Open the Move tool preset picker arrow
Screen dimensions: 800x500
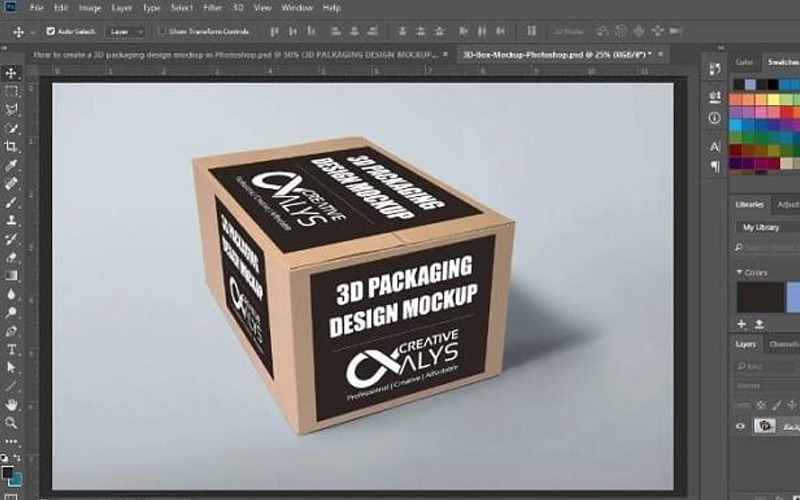coord(33,32)
